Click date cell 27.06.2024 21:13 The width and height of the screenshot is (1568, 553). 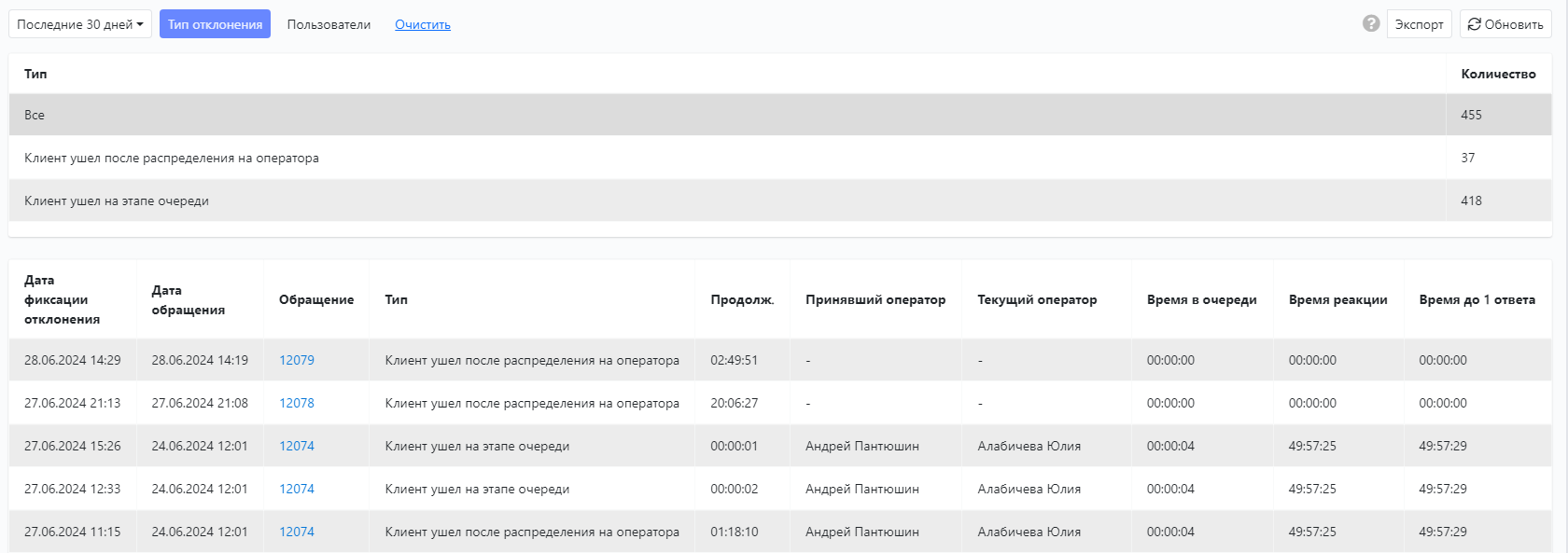tap(73, 403)
